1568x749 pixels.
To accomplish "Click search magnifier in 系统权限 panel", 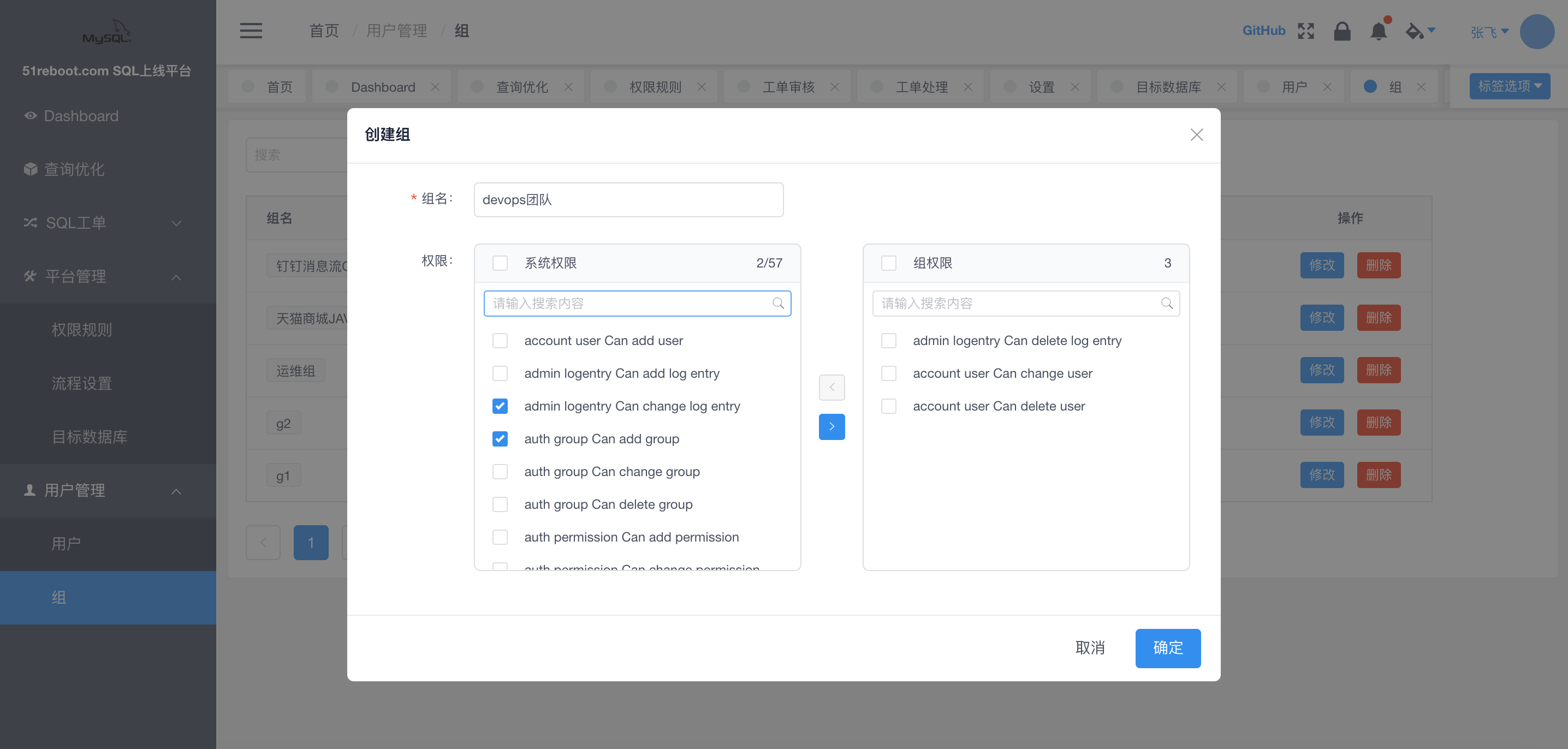I will tap(777, 303).
